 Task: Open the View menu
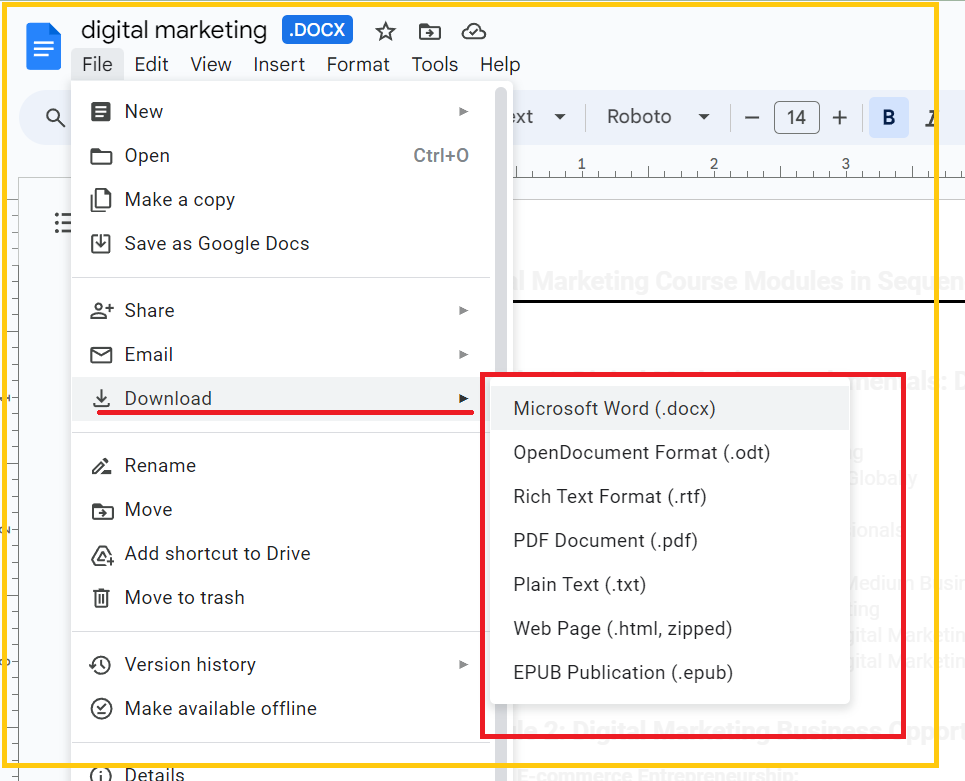(210, 64)
